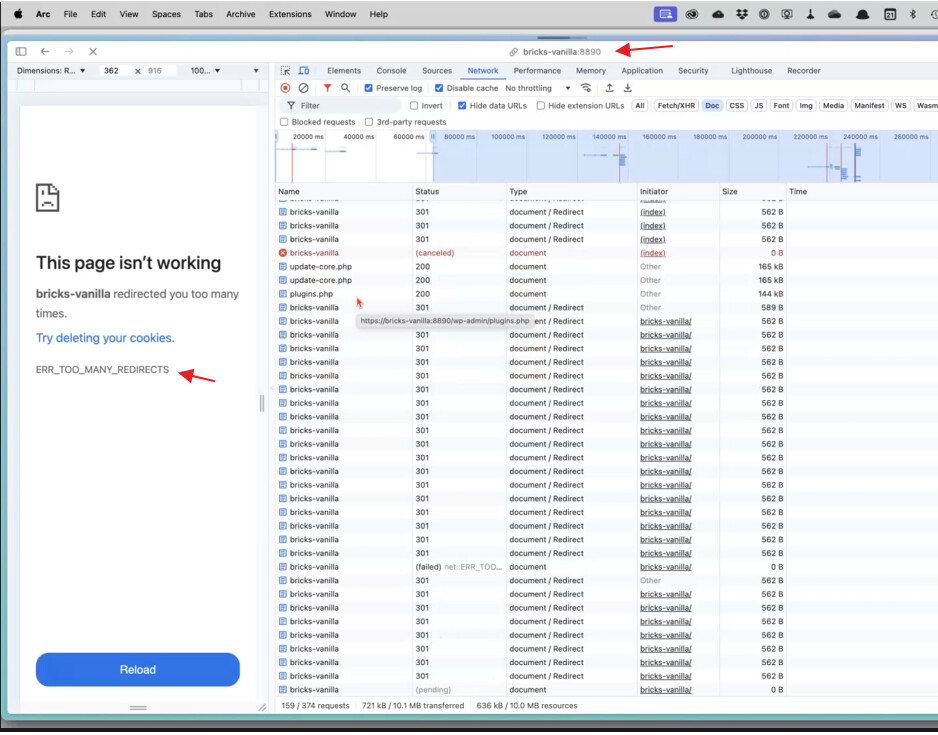Switch to the Elements tab
This screenshot has width=938, height=735.
[x=344, y=71]
